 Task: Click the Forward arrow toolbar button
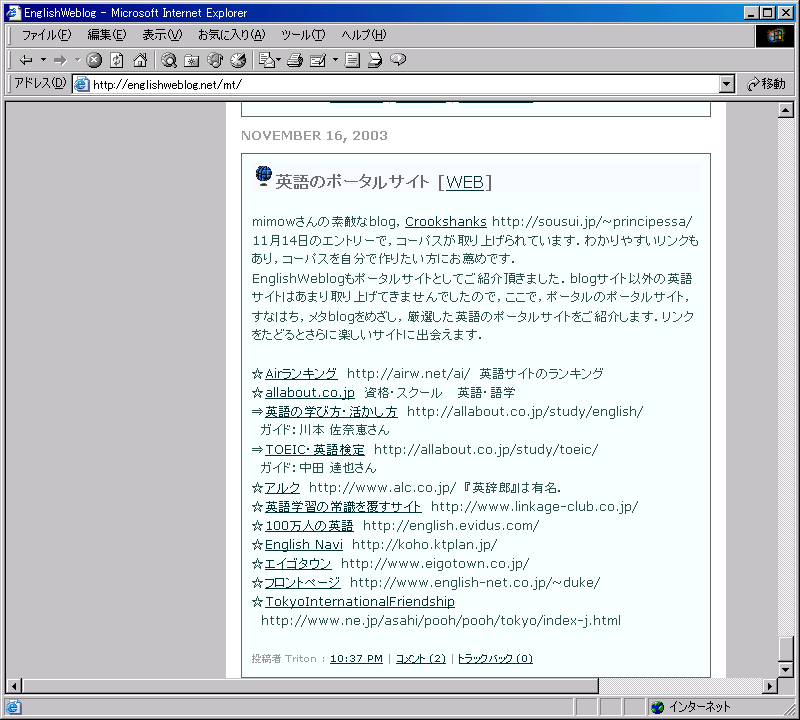click(60, 60)
